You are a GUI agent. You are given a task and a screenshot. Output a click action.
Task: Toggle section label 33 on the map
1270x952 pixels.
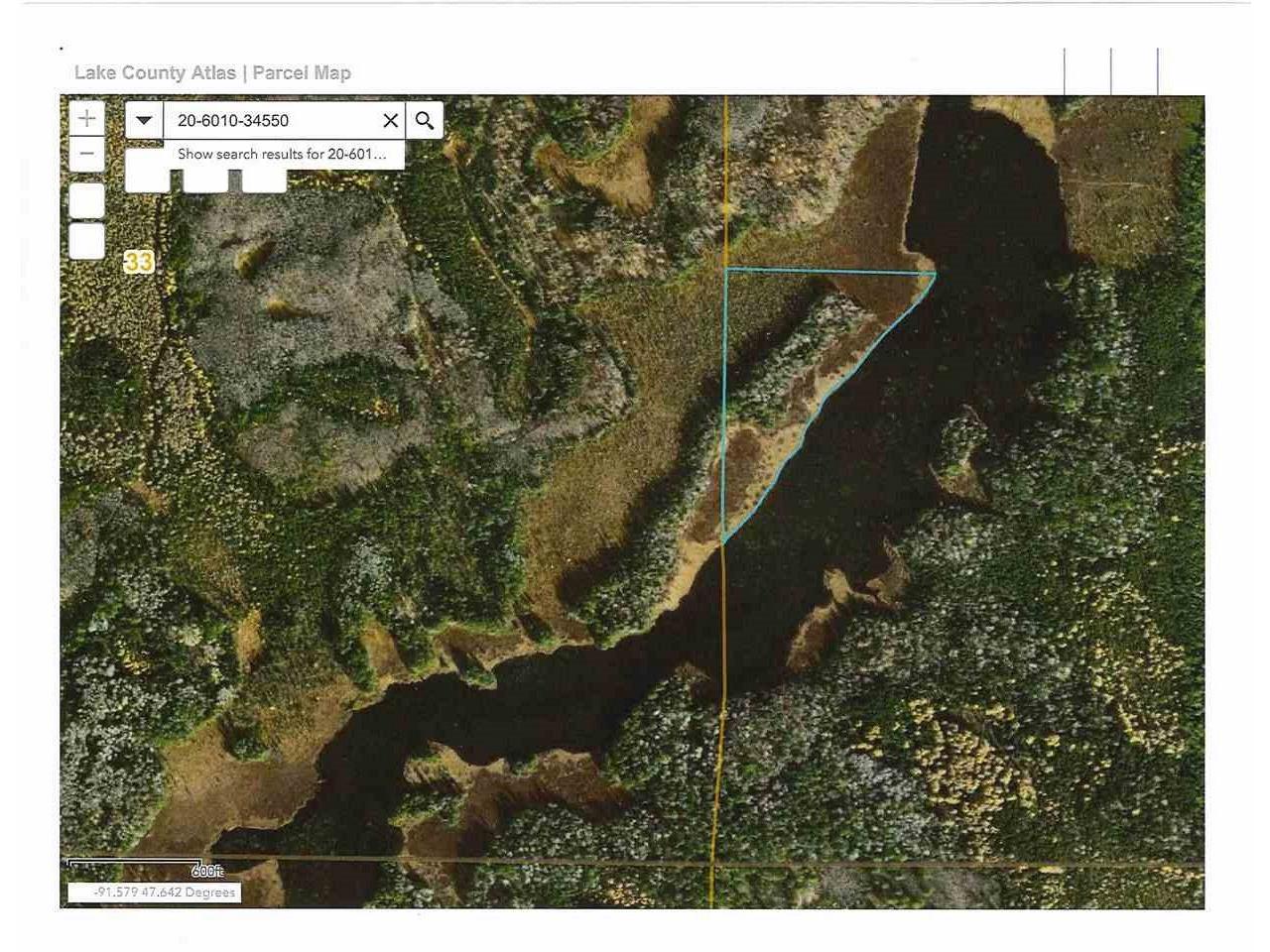[140, 263]
